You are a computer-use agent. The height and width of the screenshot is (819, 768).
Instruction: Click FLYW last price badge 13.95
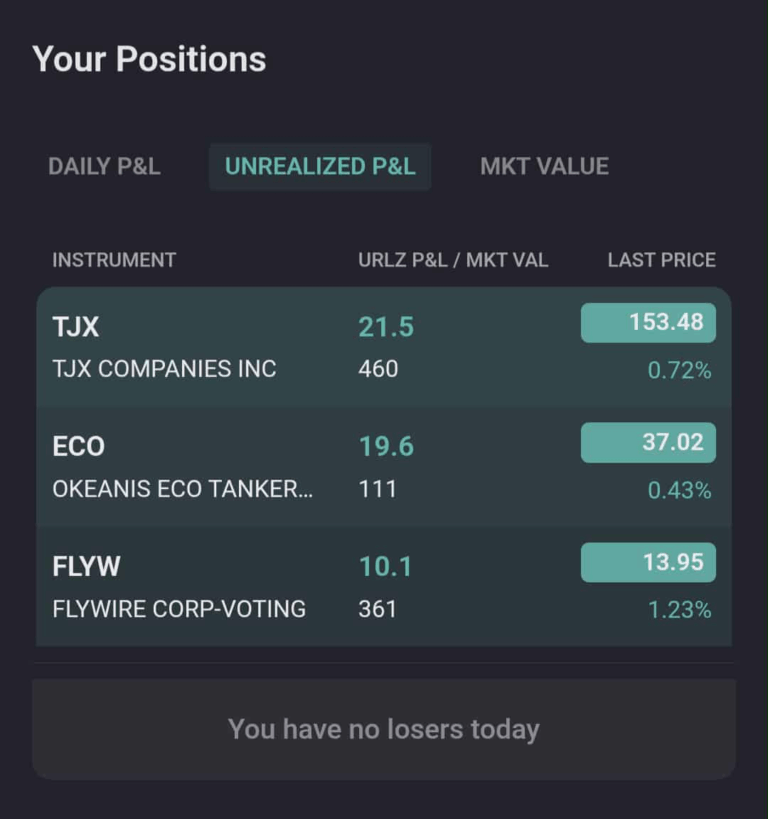pyautogui.click(x=648, y=563)
